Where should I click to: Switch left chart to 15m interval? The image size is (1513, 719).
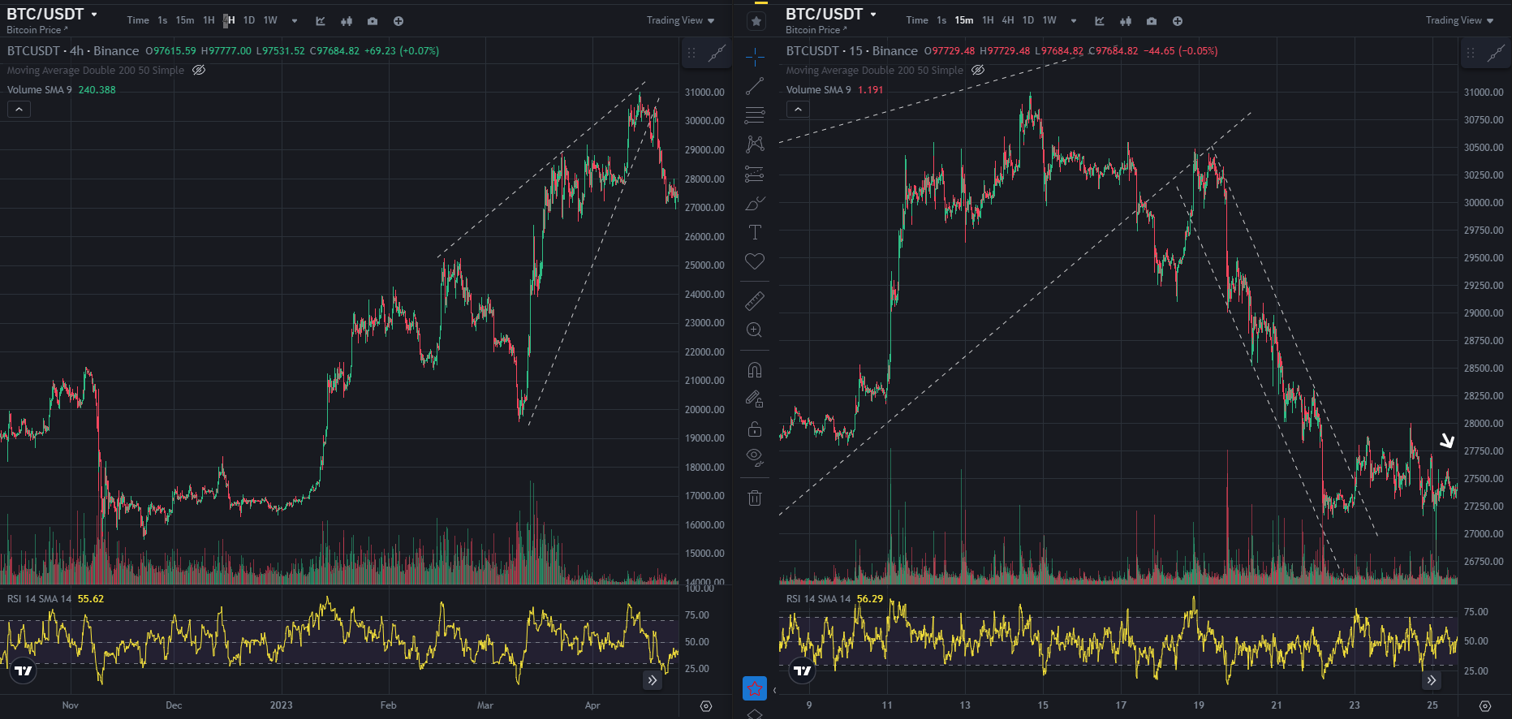point(185,20)
